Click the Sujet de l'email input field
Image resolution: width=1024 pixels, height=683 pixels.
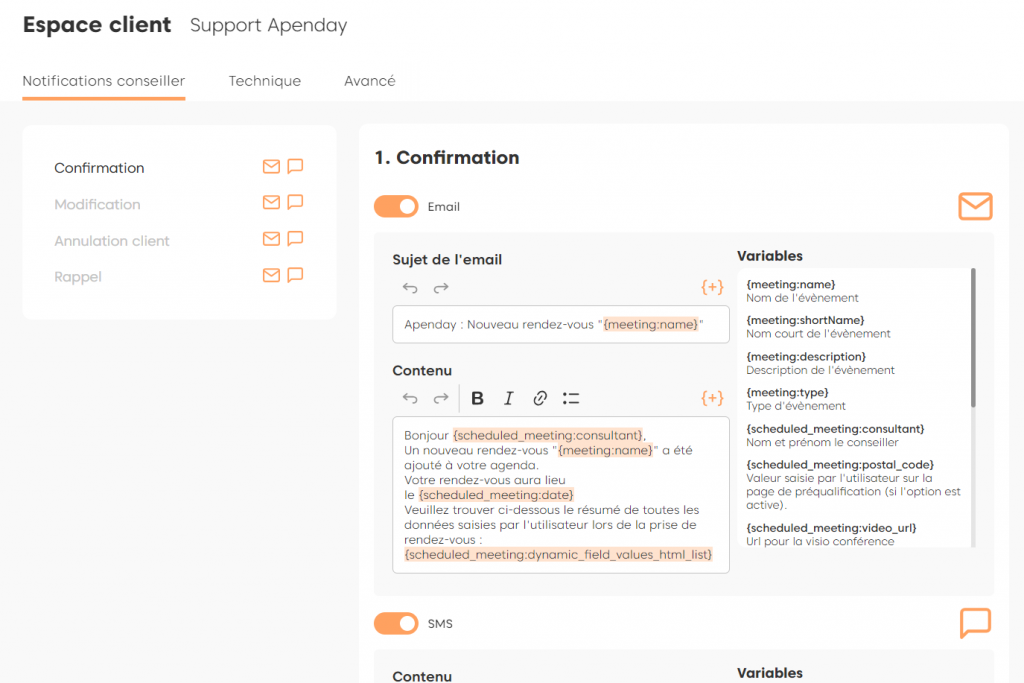(560, 325)
